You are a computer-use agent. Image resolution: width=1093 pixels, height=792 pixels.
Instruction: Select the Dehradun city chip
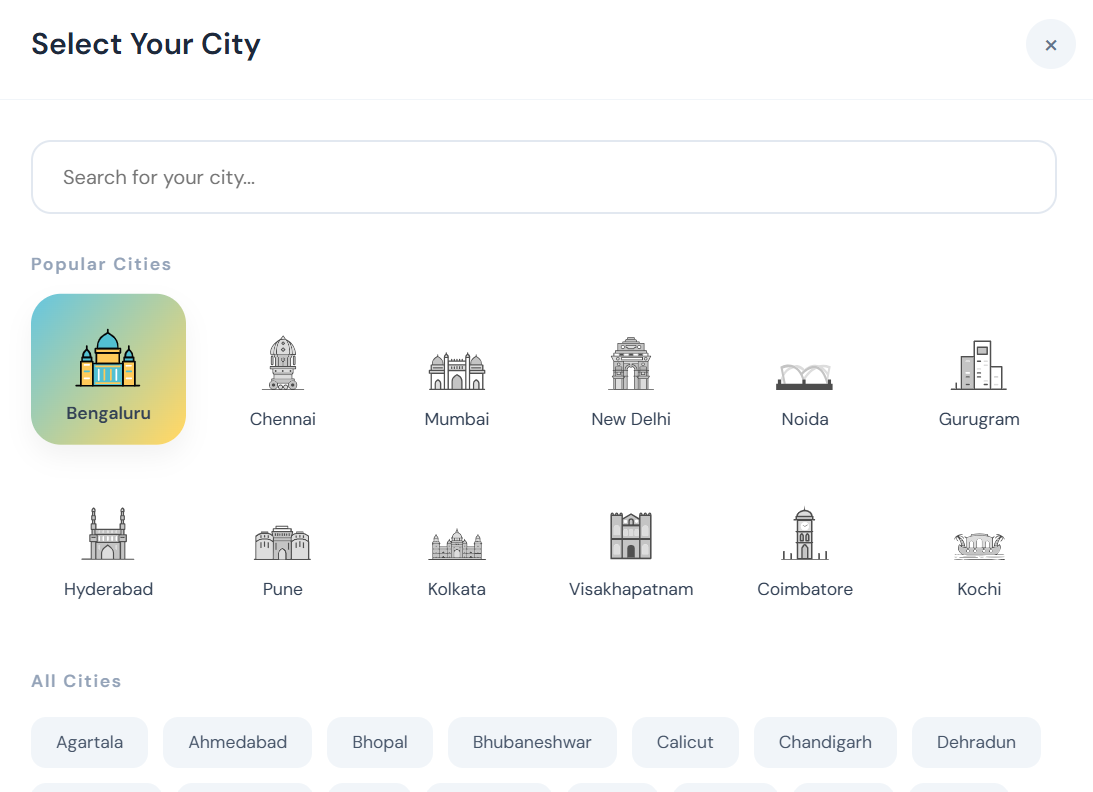(x=976, y=742)
